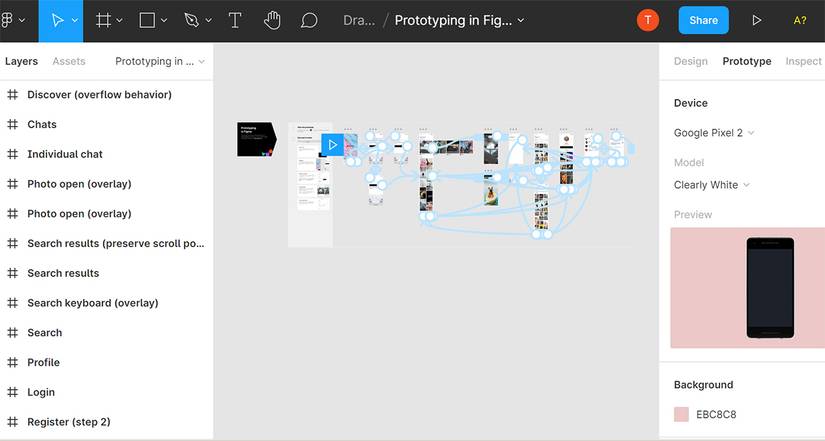This screenshot has width=825, height=441.
Task: Edit the EBC8C8 hex value
Action: (x=716, y=414)
